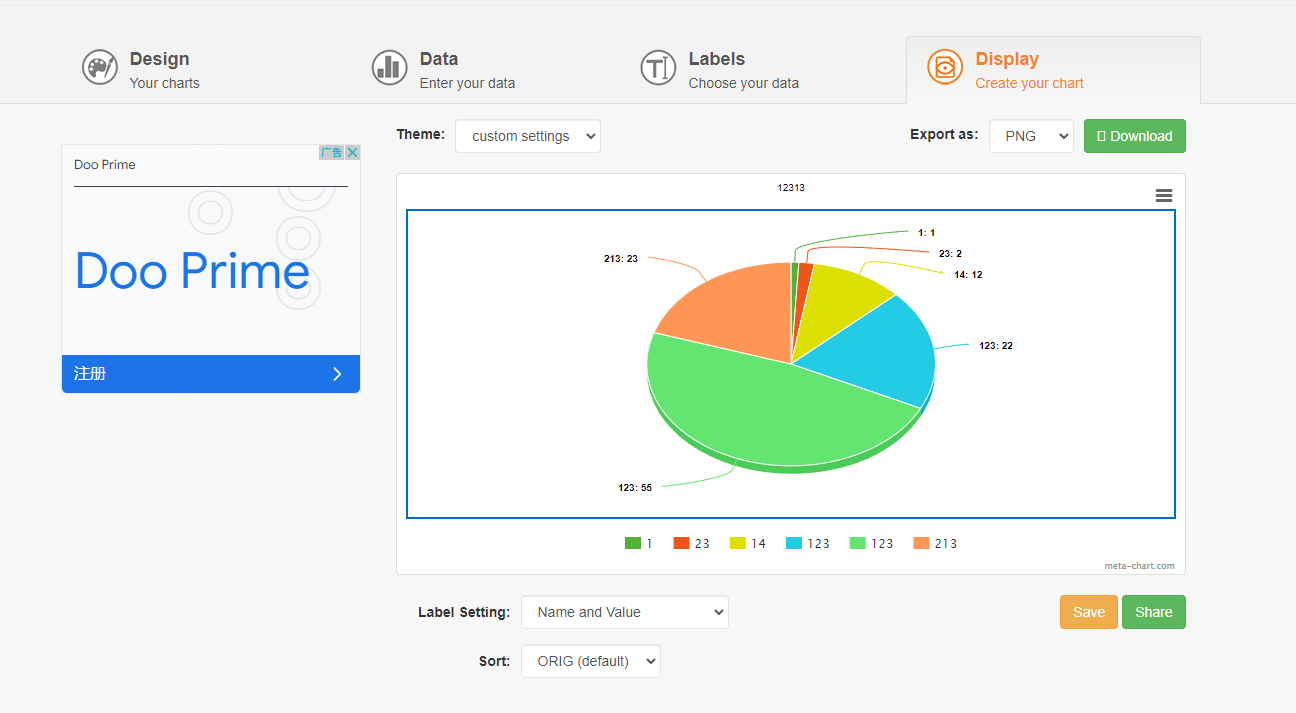The width and height of the screenshot is (1296, 713).
Task: Open the chart hamburger menu icon
Action: (x=1164, y=196)
